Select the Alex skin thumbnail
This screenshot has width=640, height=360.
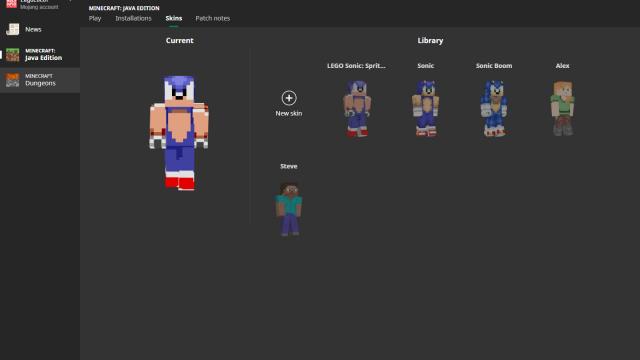point(562,108)
